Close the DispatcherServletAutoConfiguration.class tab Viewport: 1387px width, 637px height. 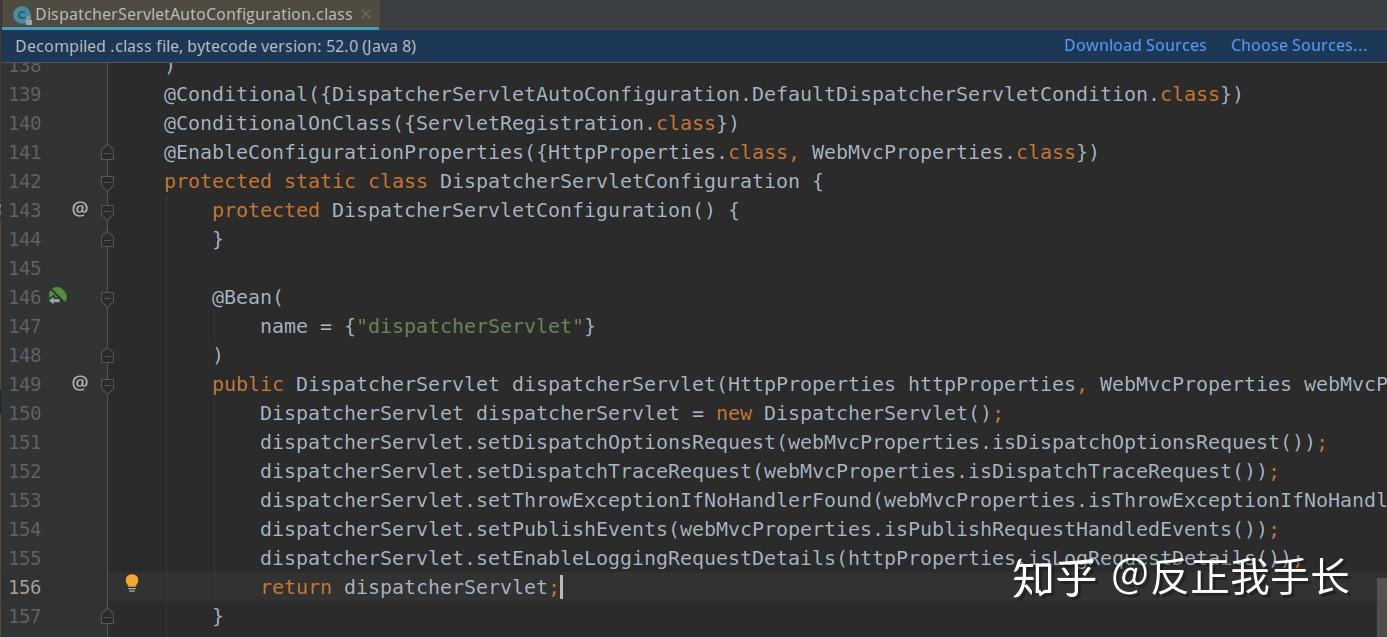pos(365,14)
